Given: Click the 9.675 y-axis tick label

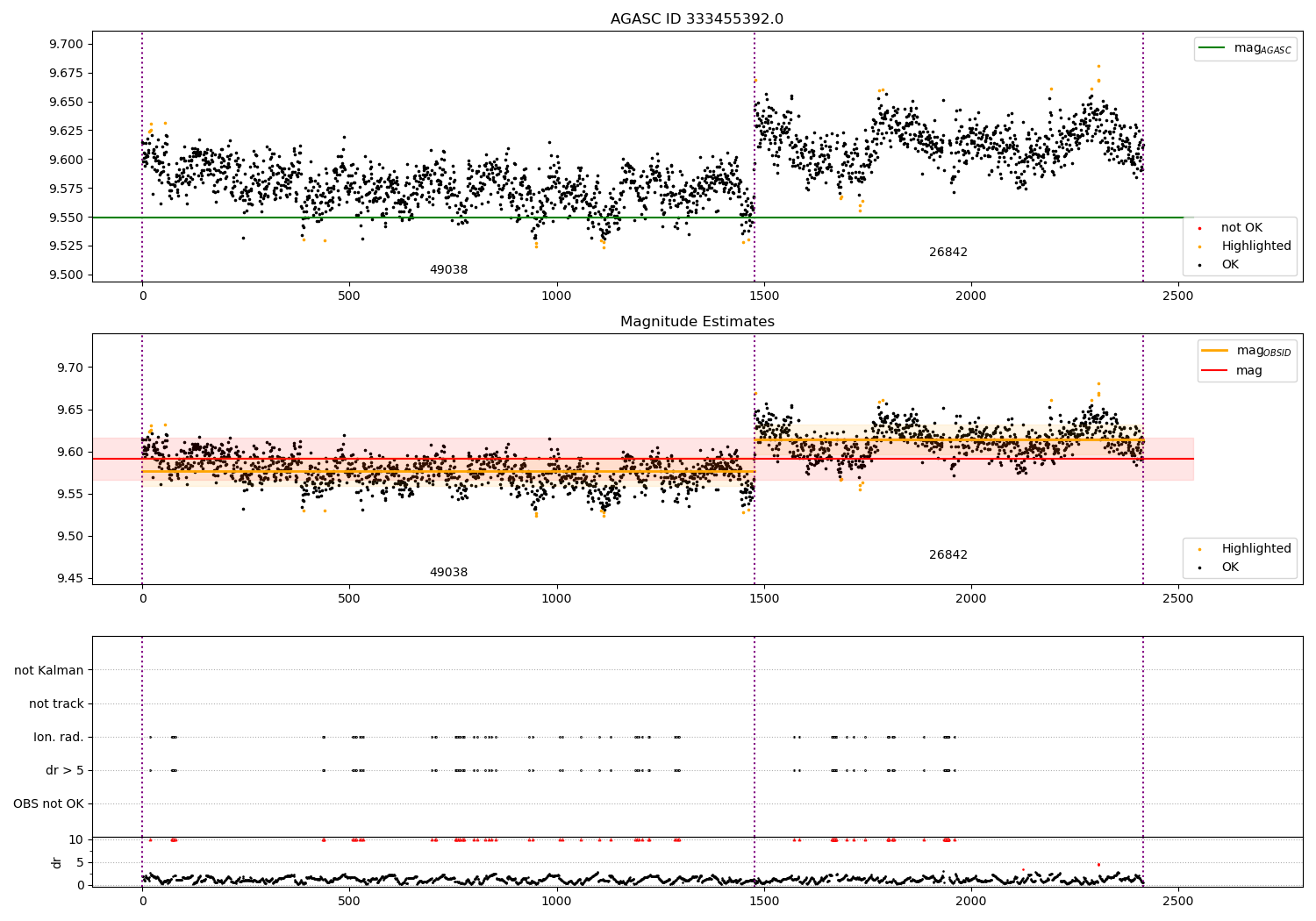Looking at the screenshot, I should click(x=65, y=73).
